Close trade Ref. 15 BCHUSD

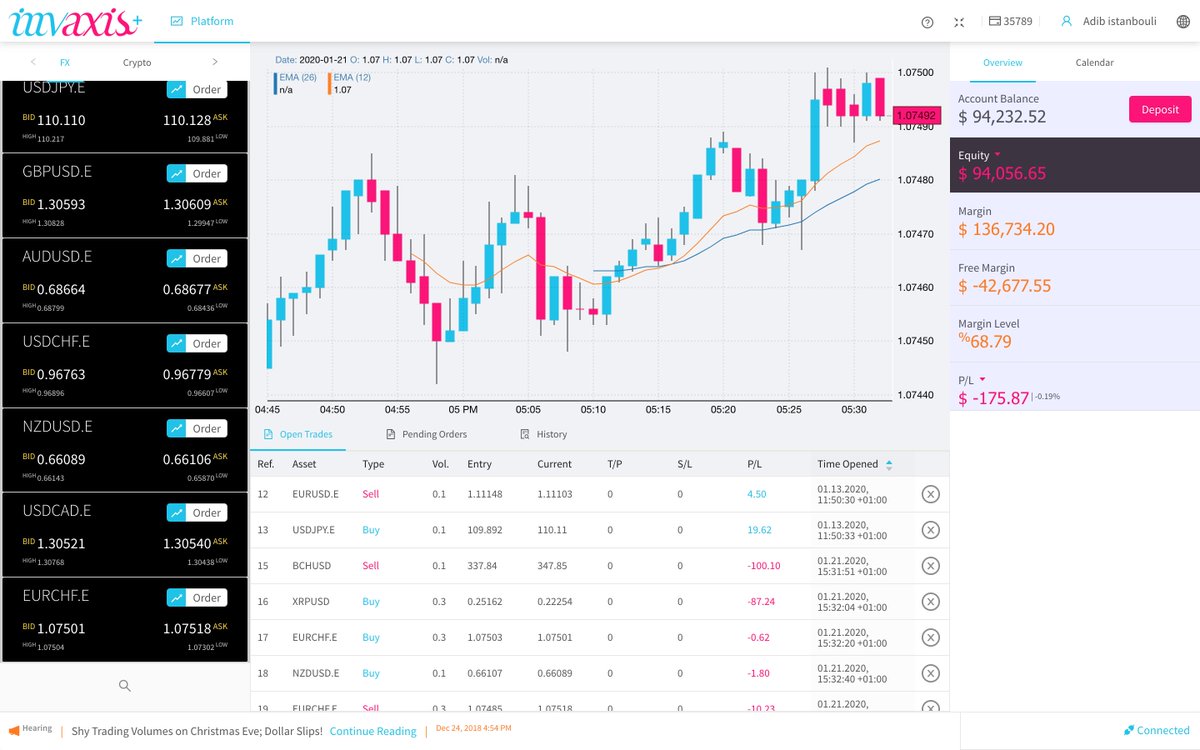930,566
